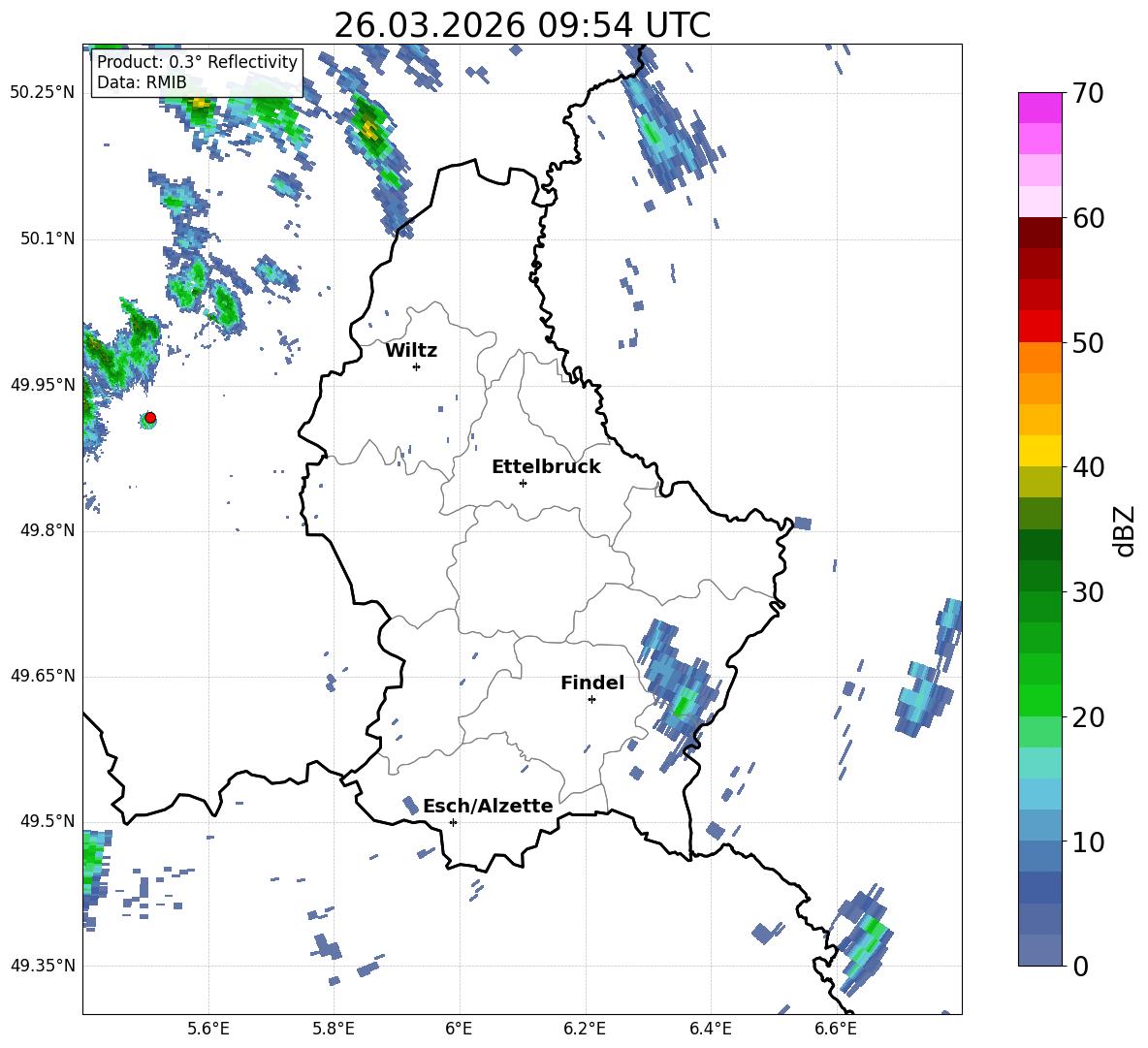Click the Ettelbruck station cross marker
This screenshot has height=1048, width=1148.
pyautogui.click(x=523, y=483)
